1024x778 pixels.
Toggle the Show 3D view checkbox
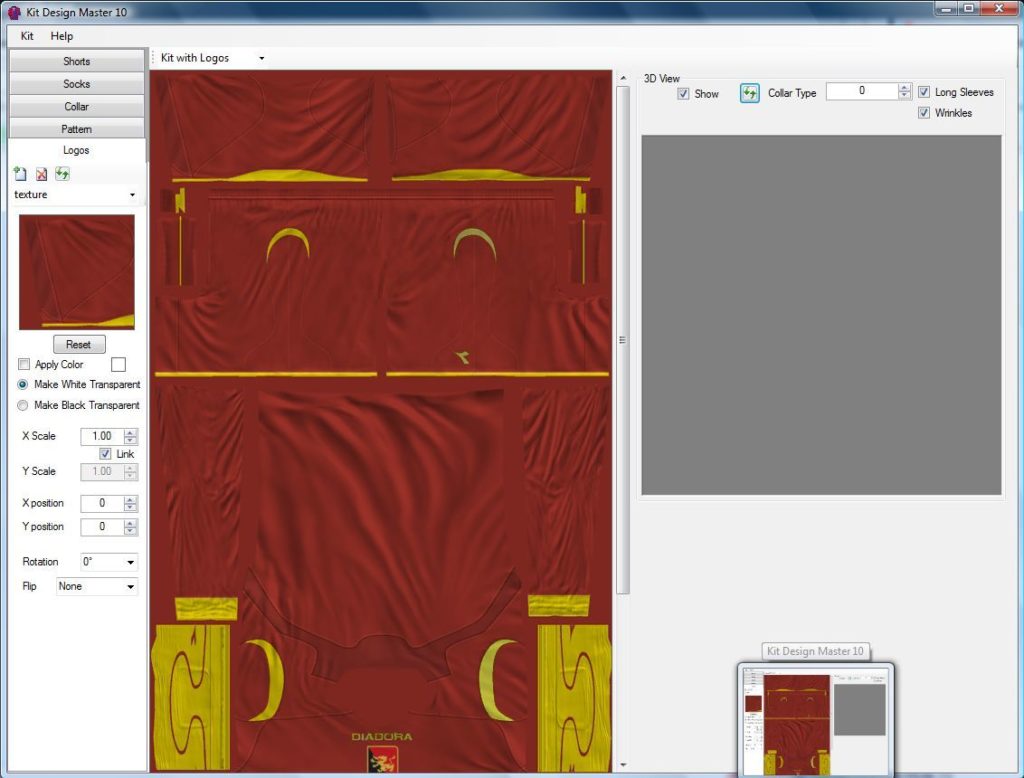click(x=683, y=93)
